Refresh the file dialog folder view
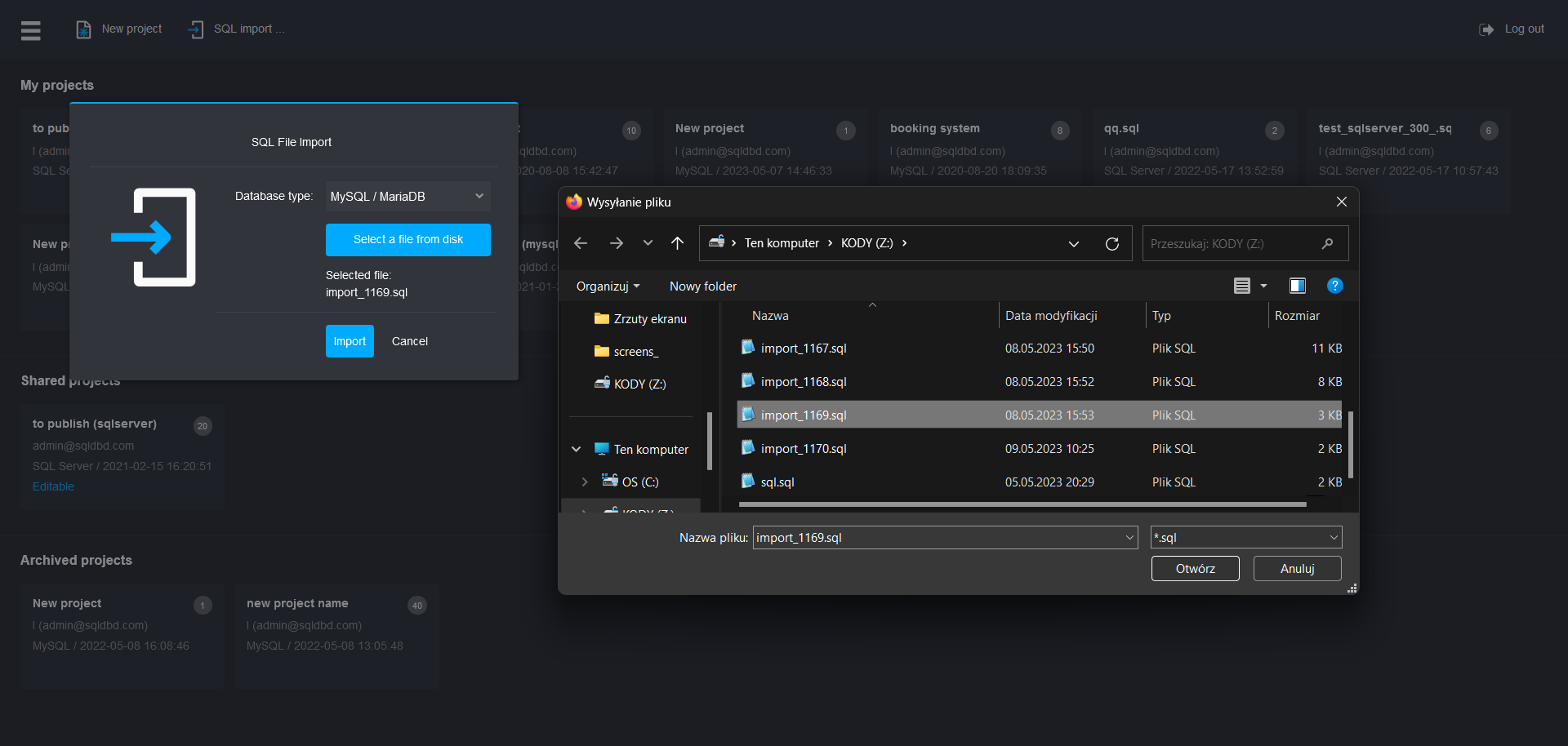The image size is (1568, 746). coord(1111,244)
